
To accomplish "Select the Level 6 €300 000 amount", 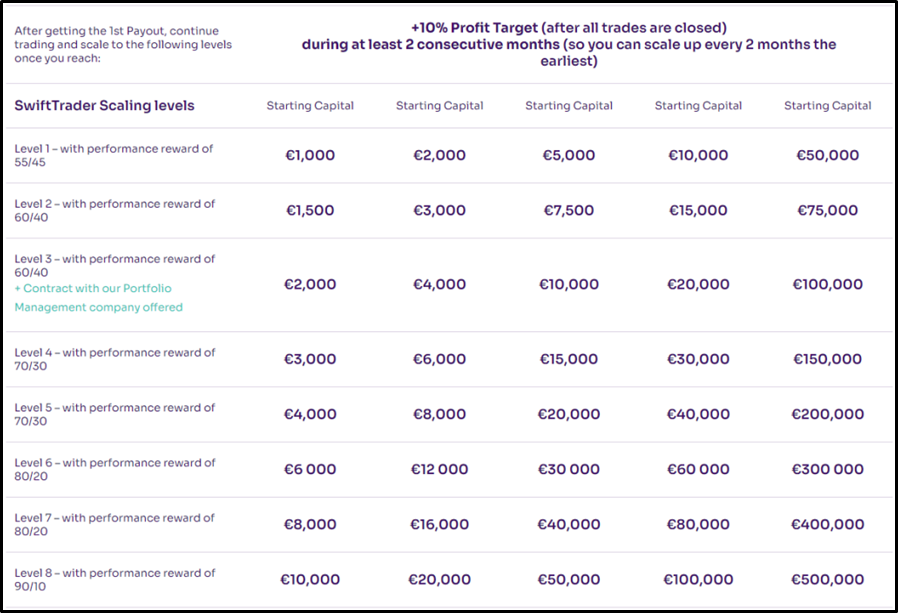I will pyautogui.click(x=828, y=469).
